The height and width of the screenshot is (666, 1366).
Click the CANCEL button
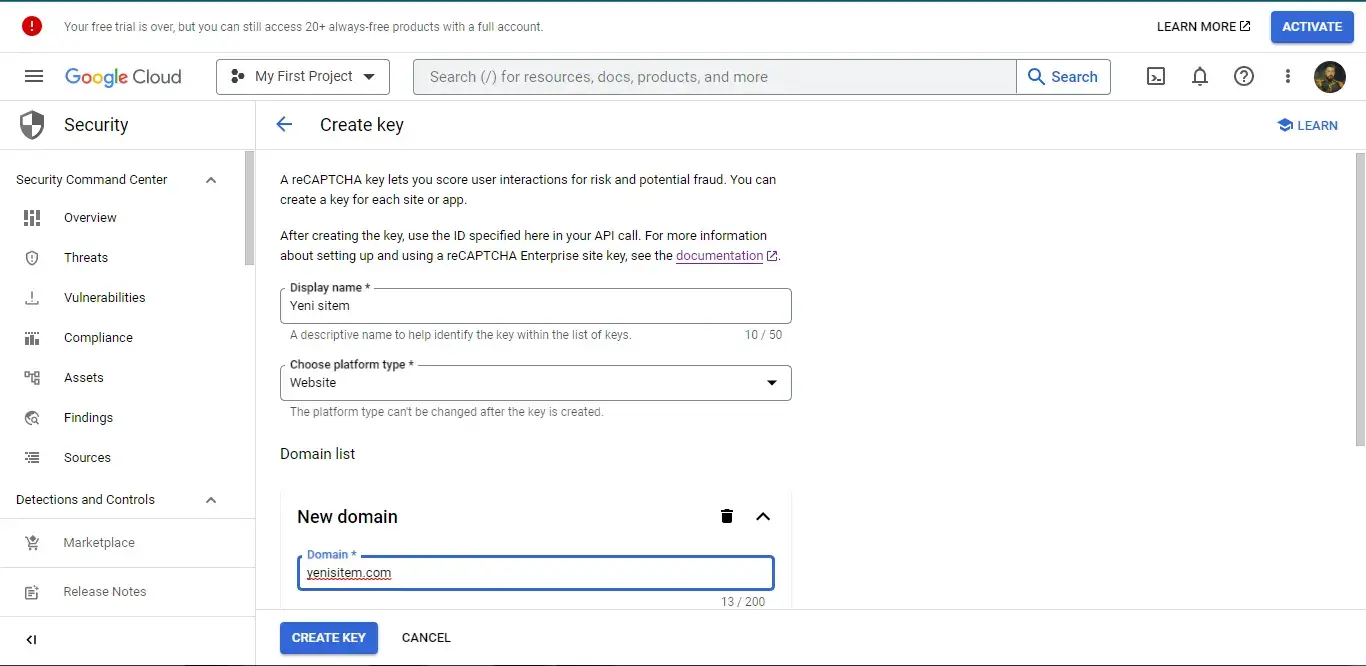(426, 638)
